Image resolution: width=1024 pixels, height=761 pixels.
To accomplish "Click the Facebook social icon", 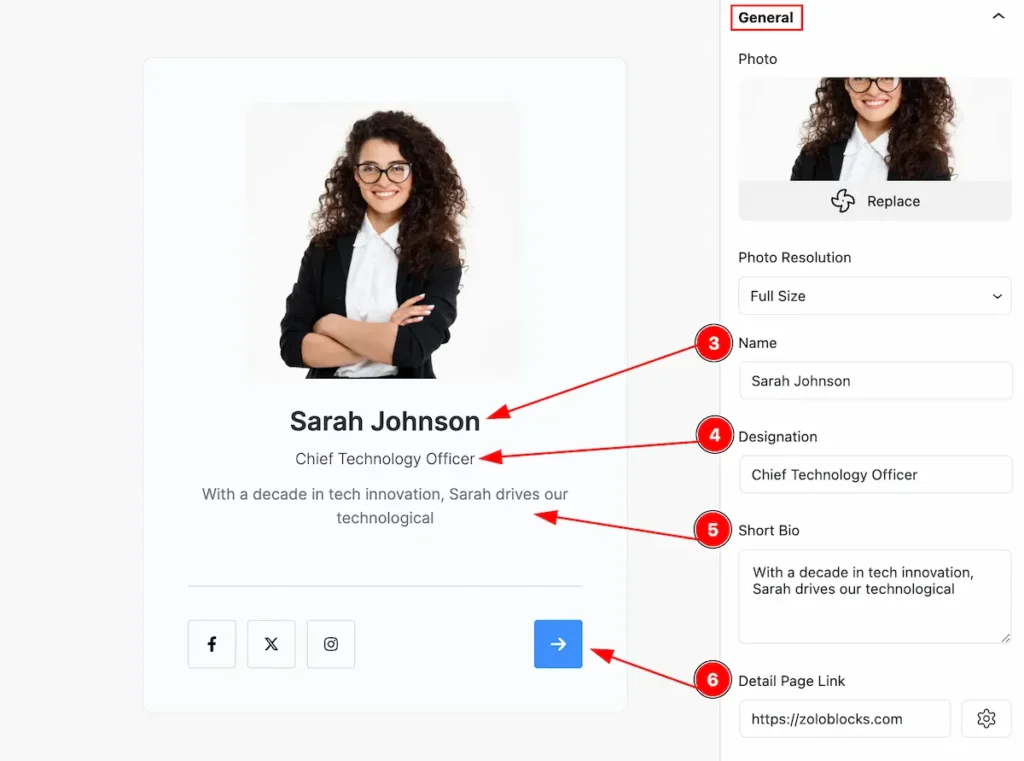I will [x=212, y=644].
